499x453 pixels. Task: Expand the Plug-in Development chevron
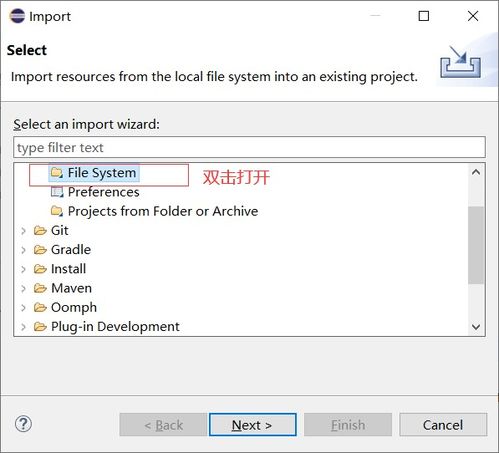23,327
